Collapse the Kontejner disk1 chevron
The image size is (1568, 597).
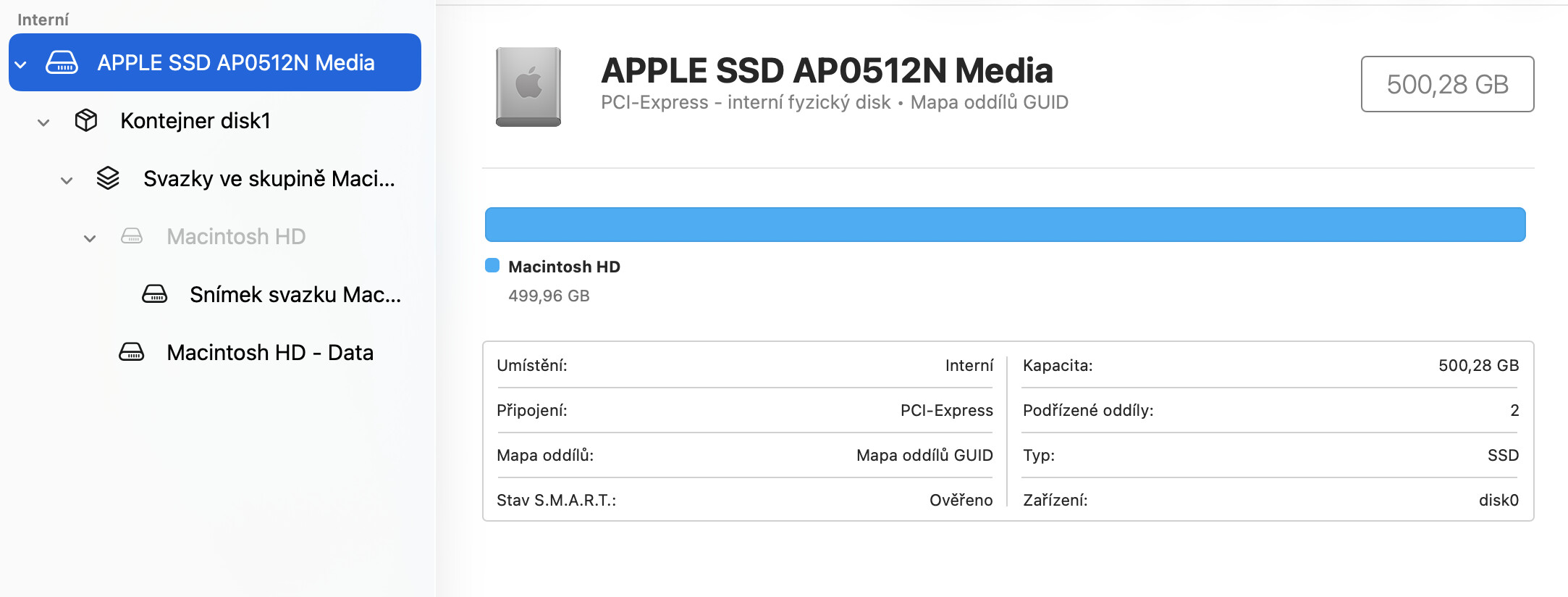[44, 122]
